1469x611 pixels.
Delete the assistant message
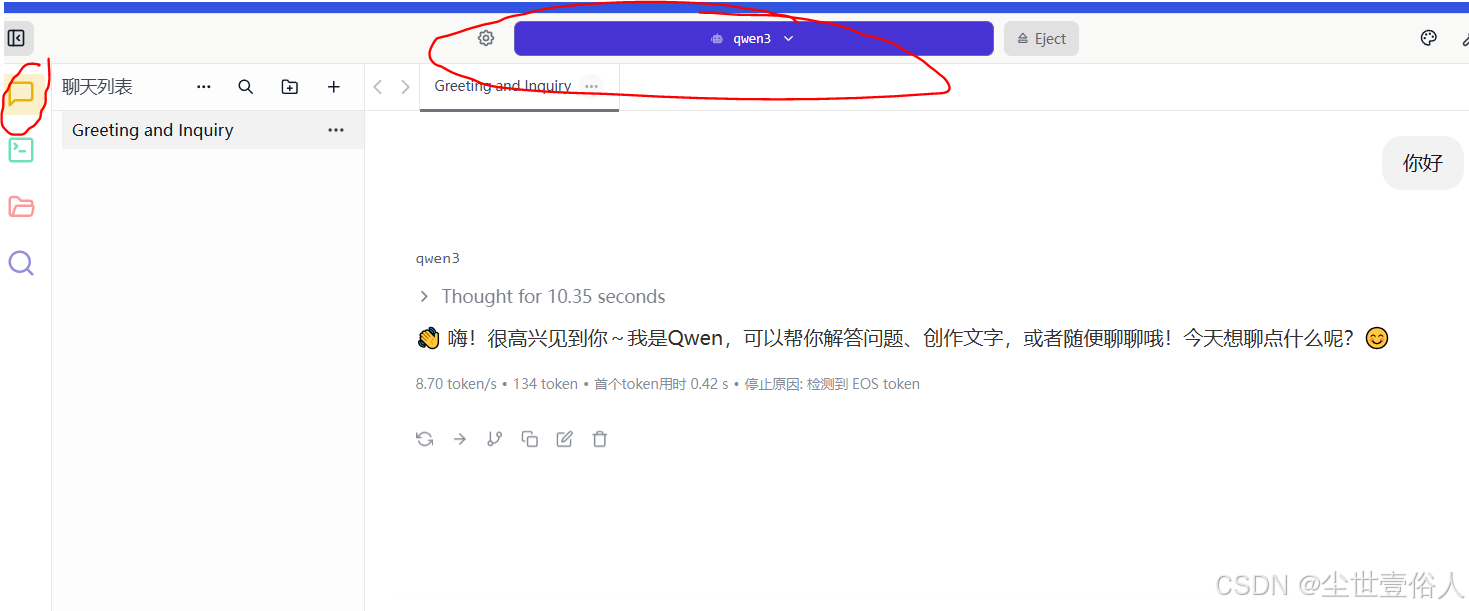[x=600, y=439]
